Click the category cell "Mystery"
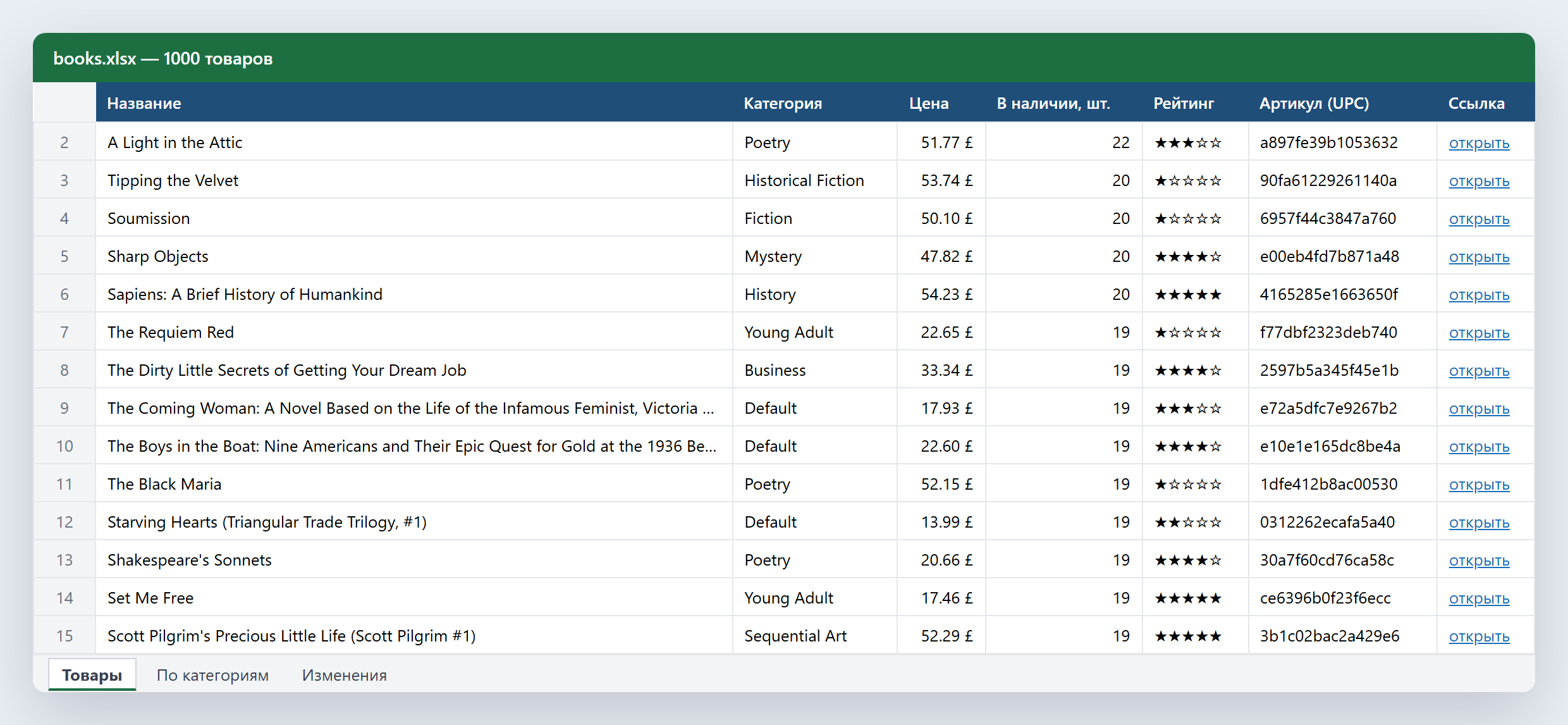The height and width of the screenshot is (725, 1568). tap(815, 256)
